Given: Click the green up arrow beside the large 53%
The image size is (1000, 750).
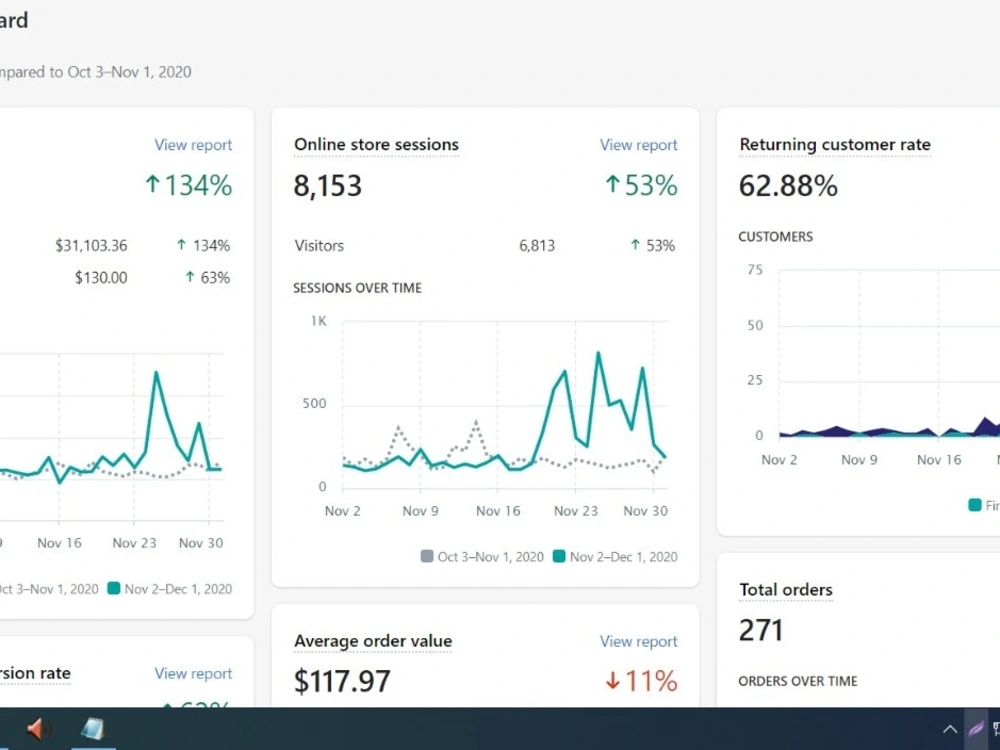Looking at the screenshot, I should (x=612, y=184).
